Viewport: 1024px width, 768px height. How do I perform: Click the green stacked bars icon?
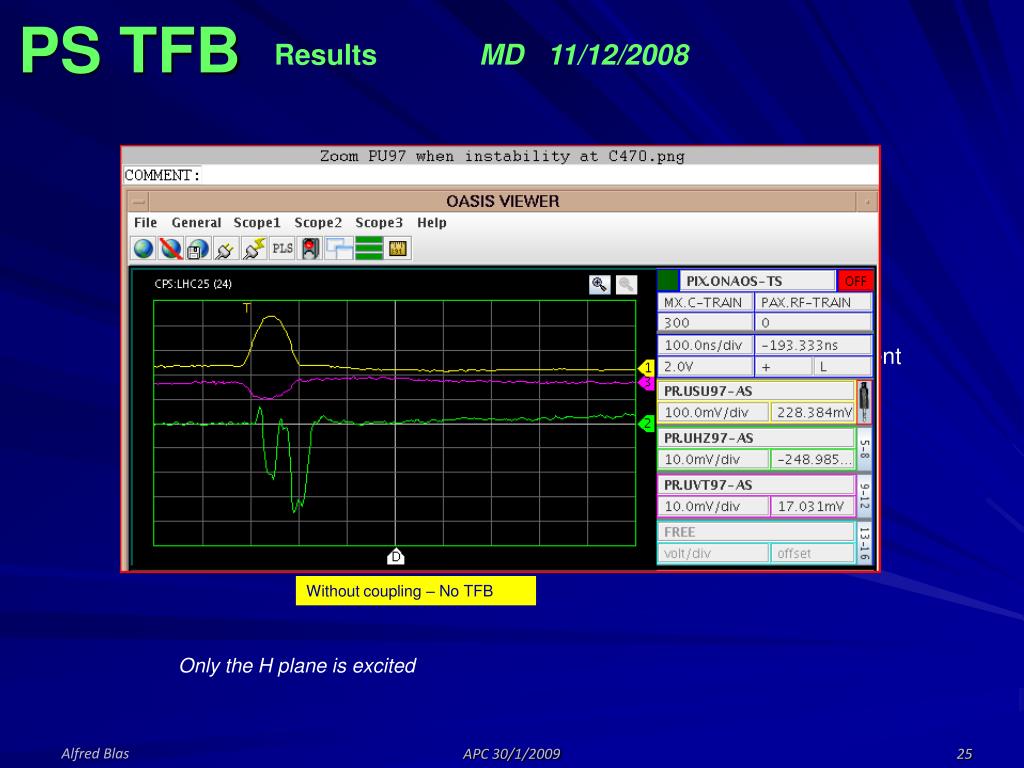(x=369, y=249)
